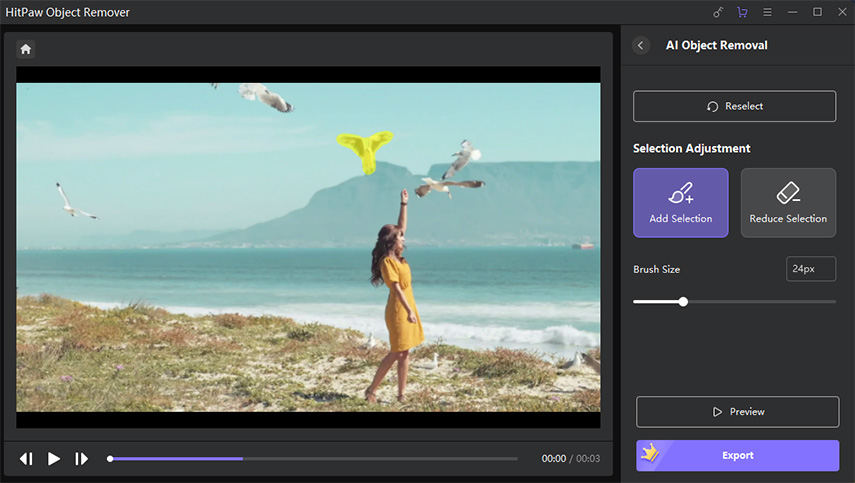Click the Home icon above the video
The image size is (855, 483).
tap(26, 49)
